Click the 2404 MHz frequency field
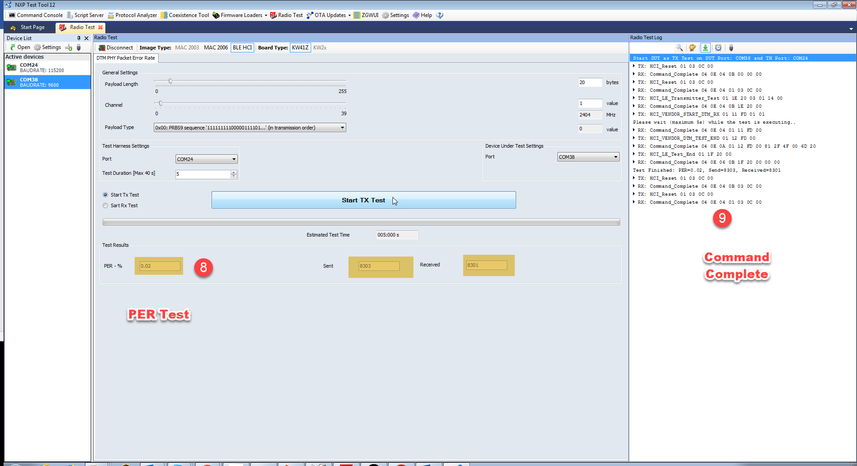The width and height of the screenshot is (857, 466). pyautogui.click(x=590, y=115)
